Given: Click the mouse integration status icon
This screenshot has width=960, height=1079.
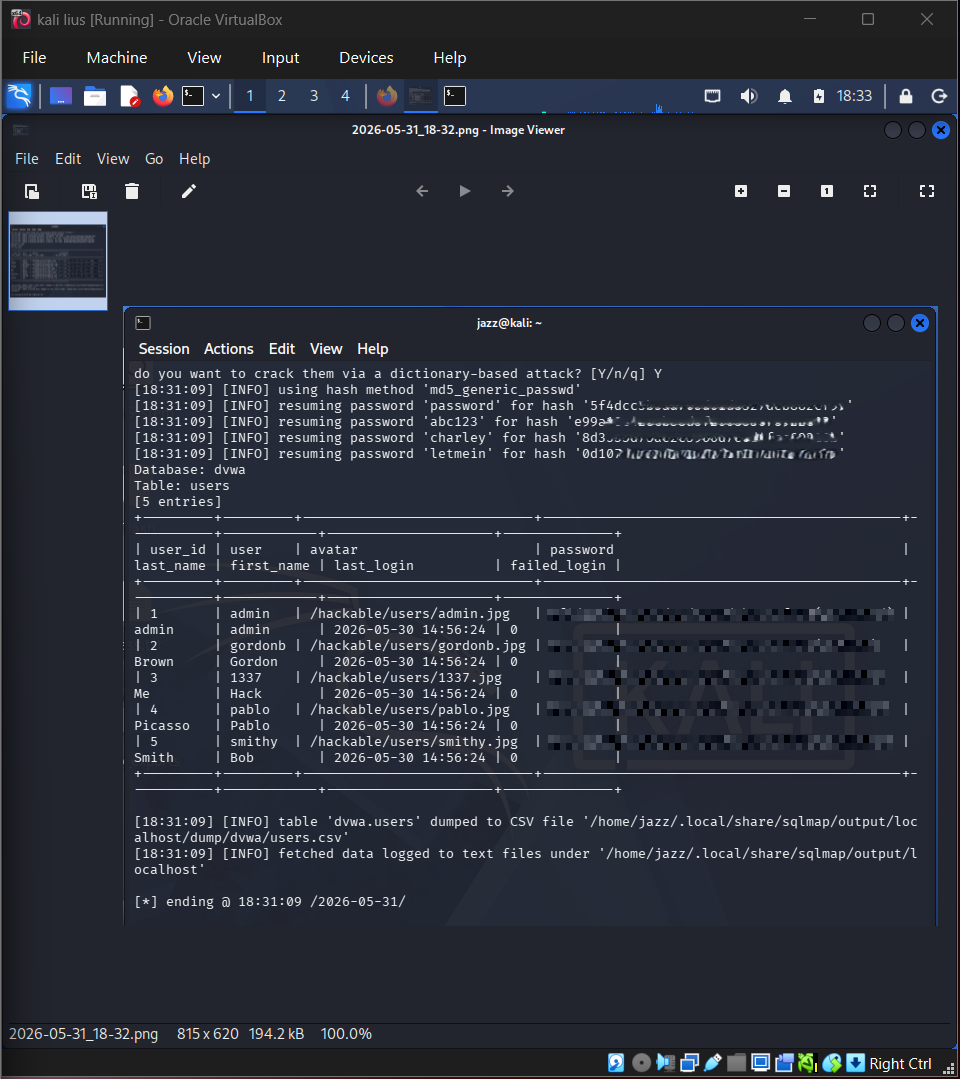Looking at the screenshot, I should coord(832,1062).
